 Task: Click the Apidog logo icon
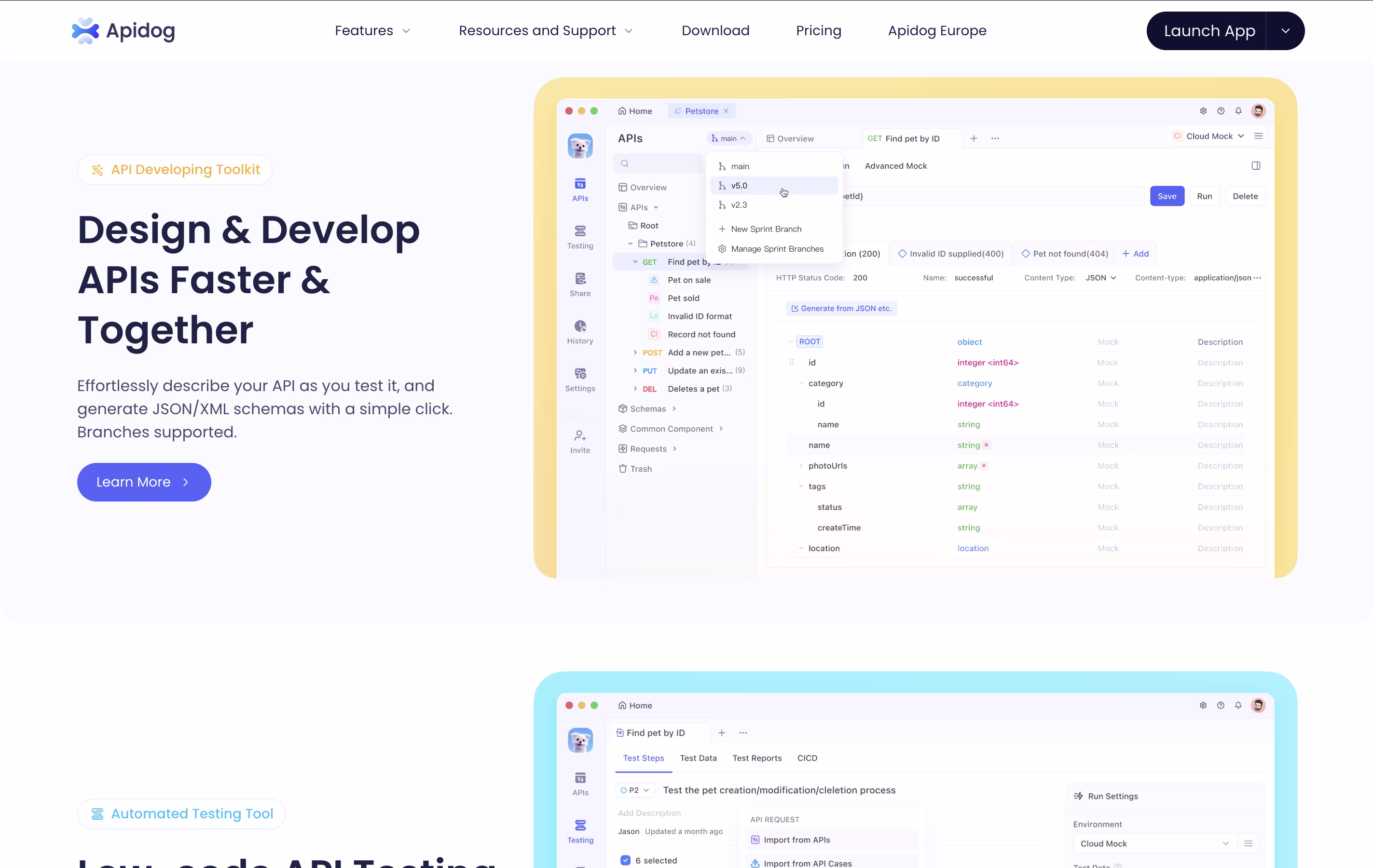85,31
